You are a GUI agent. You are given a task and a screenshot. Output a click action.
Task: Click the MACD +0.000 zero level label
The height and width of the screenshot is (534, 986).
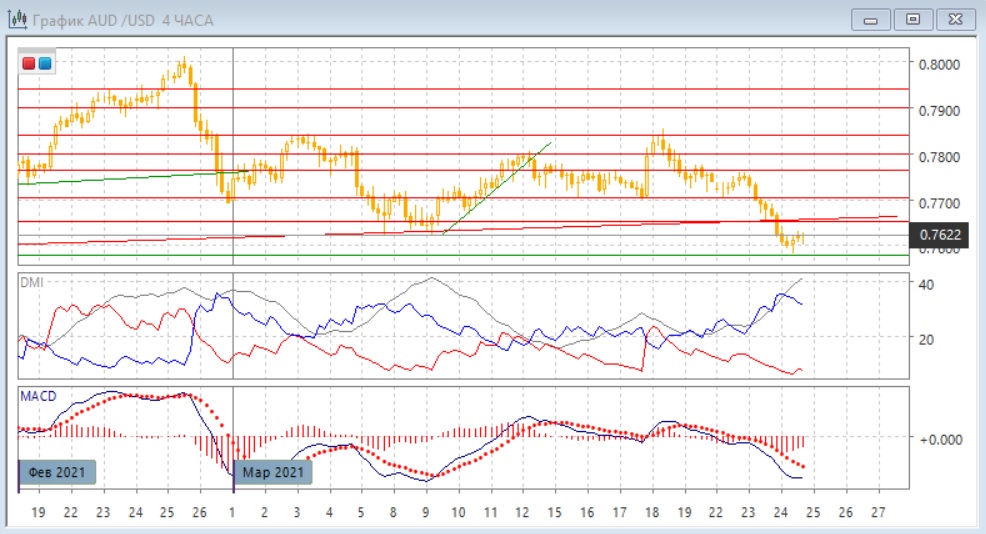[x=939, y=438]
